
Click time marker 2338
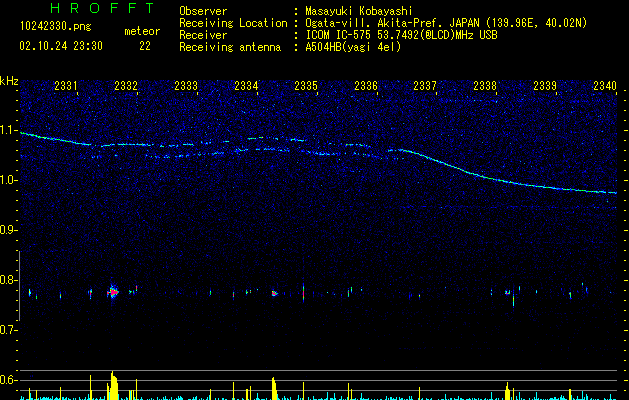click(485, 86)
